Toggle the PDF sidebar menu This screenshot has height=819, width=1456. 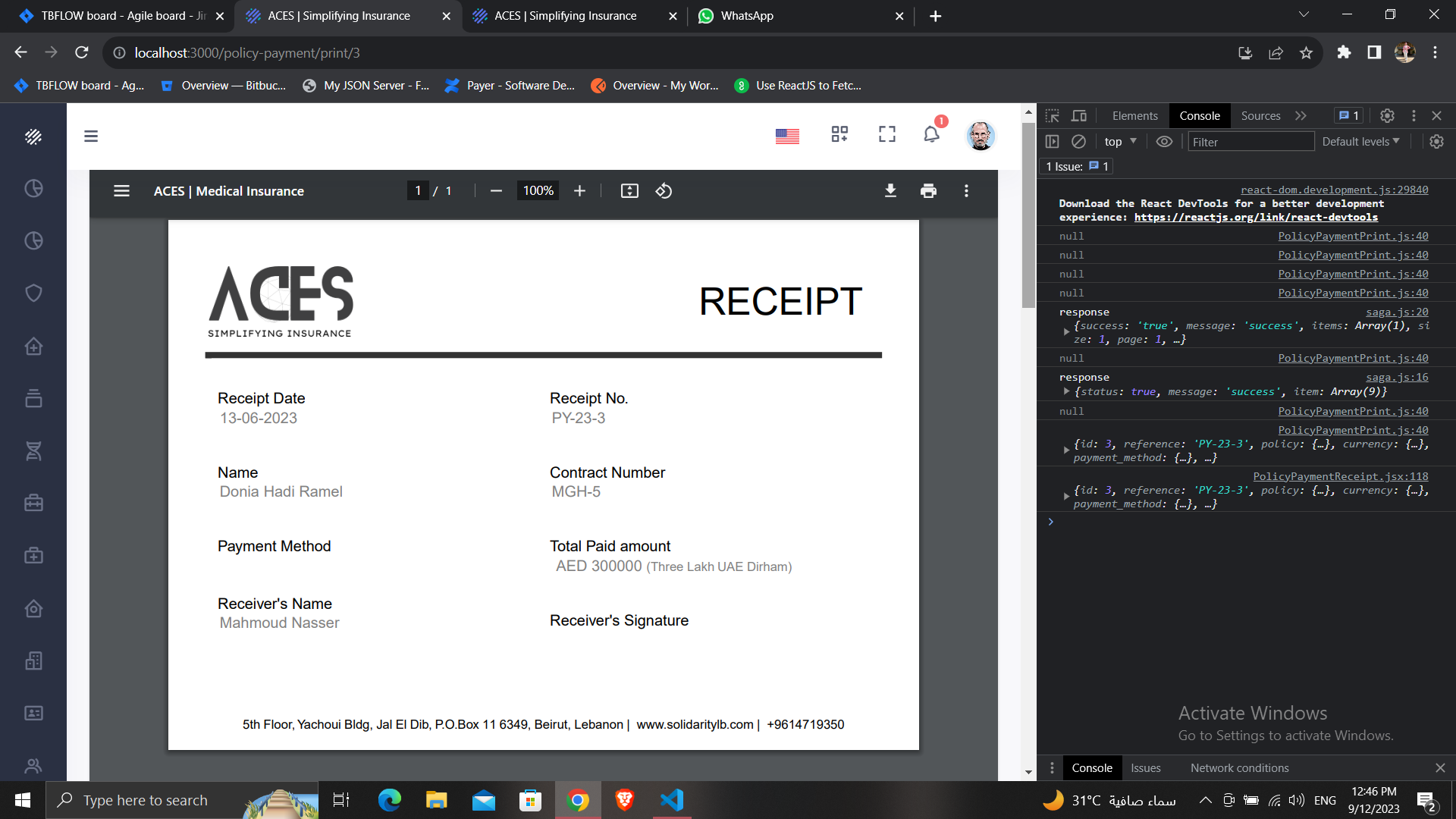pos(121,191)
